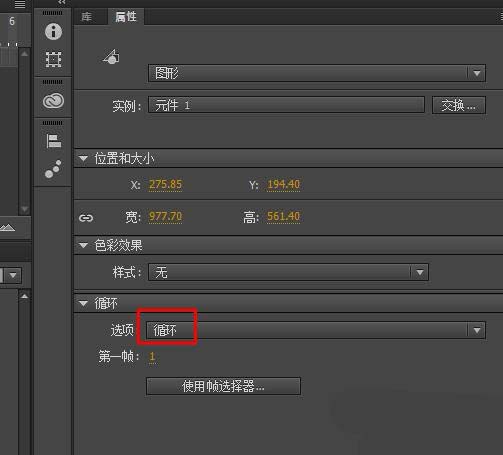Click the X value 275.85
Viewport: 503px width, 455px height.
(x=165, y=184)
